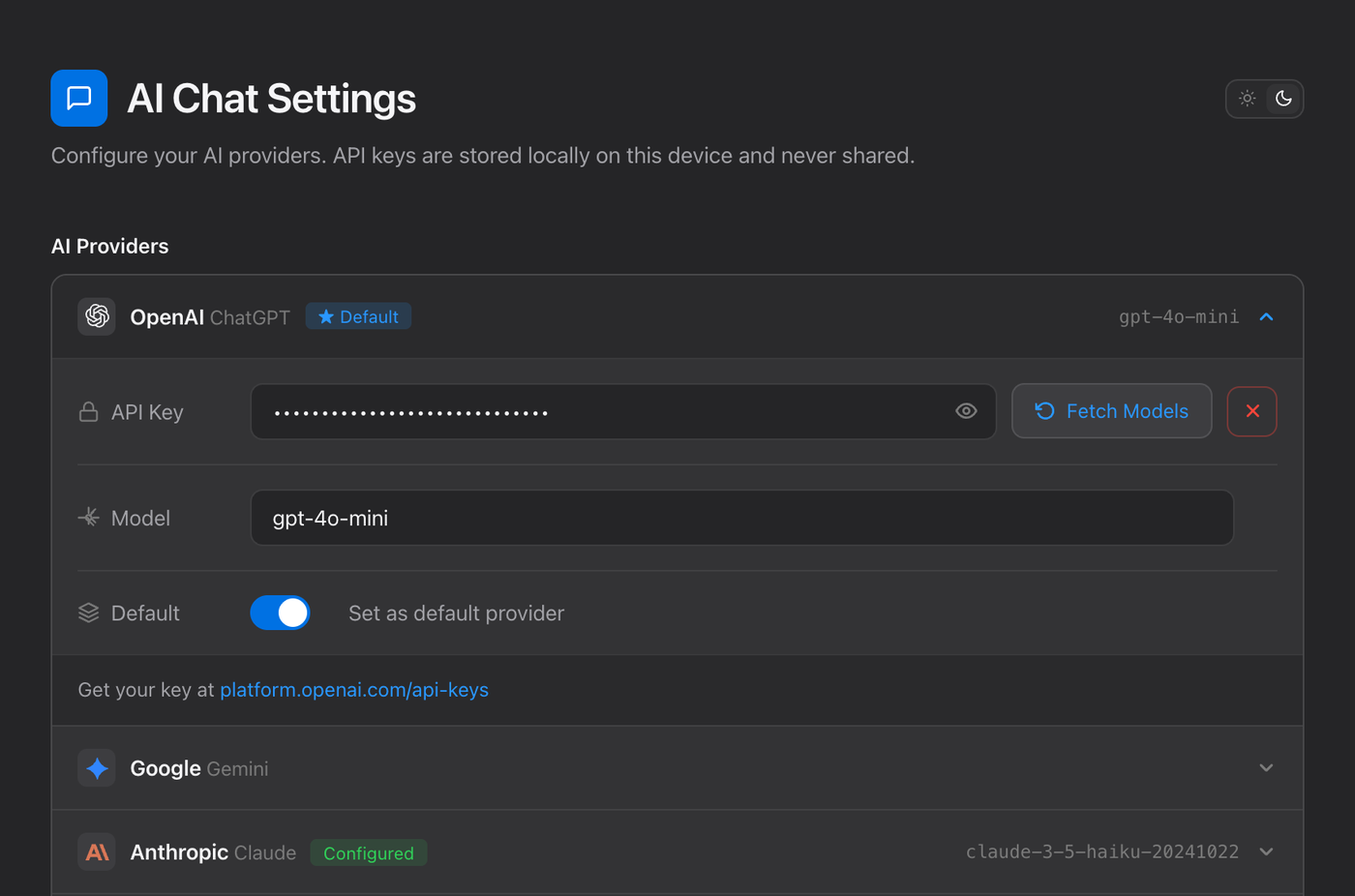
Task: Click the Google Gemini sparkle logo icon
Action: coord(97,768)
